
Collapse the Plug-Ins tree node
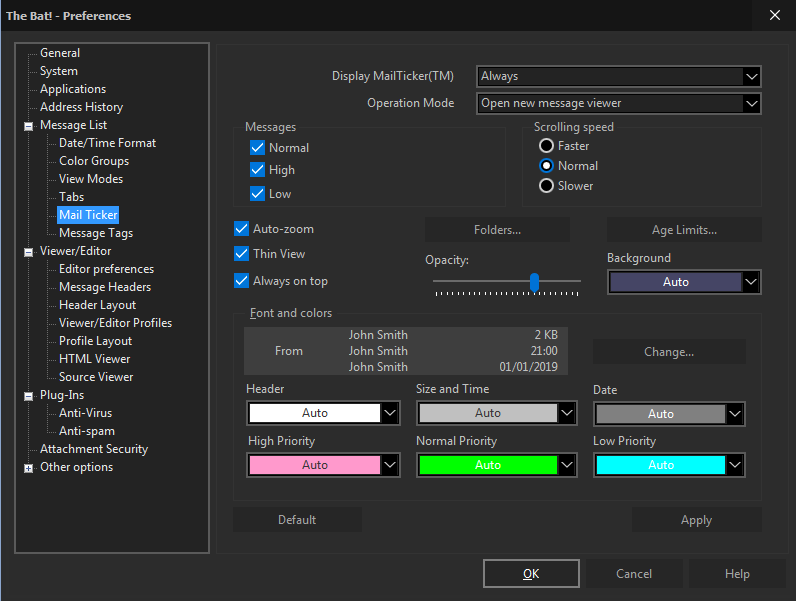click(28, 396)
